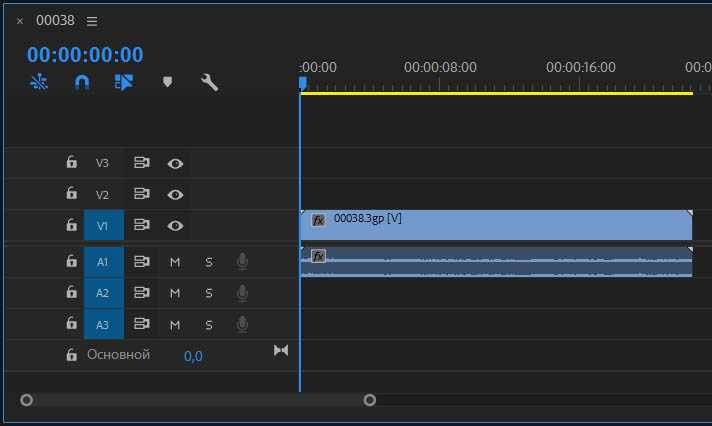Toggle A2 track targeting
The height and width of the screenshot is (426, 712).
click(104, 293)
